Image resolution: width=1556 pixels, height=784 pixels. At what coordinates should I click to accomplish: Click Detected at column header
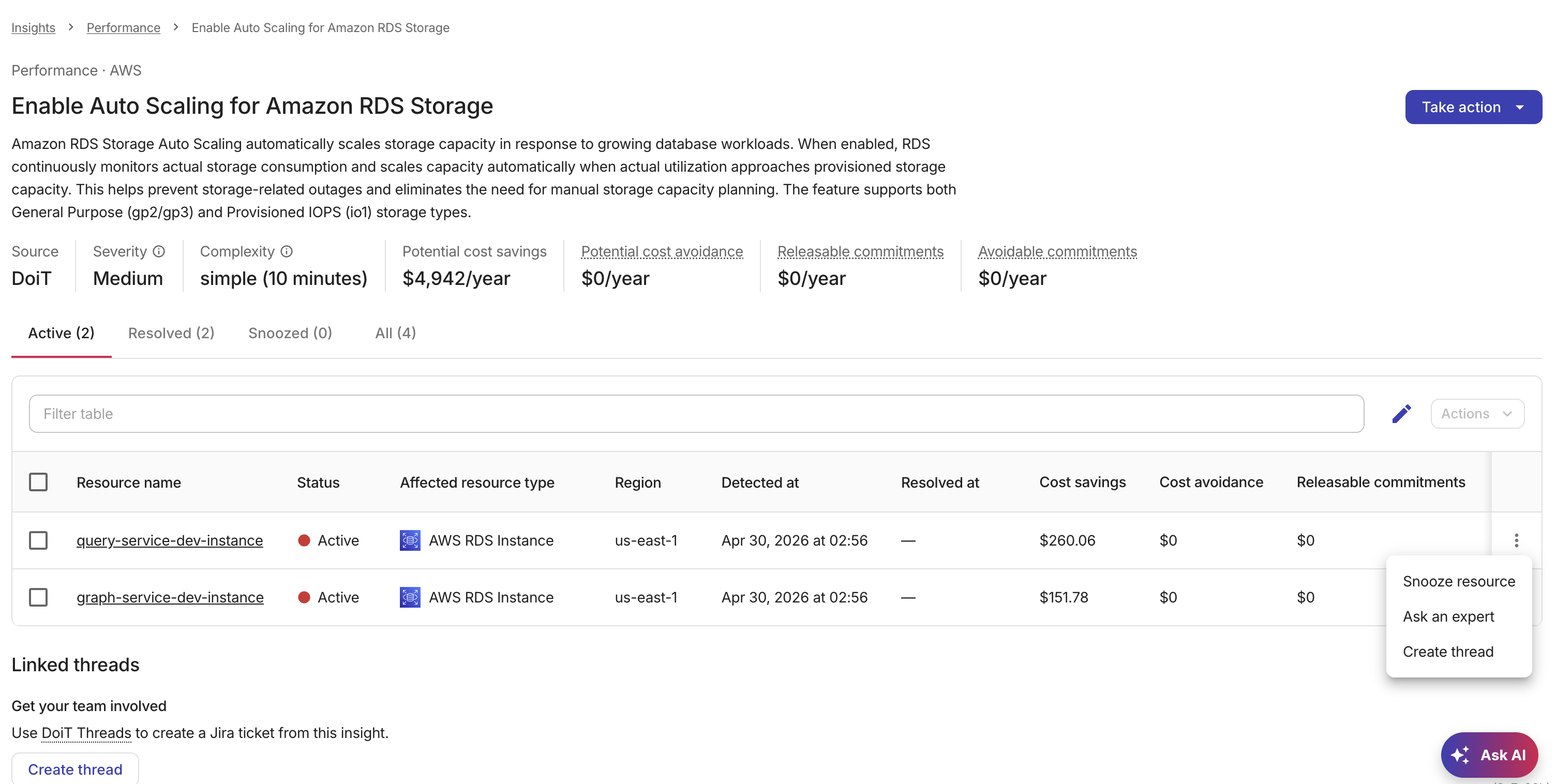(x=760, y=482)
